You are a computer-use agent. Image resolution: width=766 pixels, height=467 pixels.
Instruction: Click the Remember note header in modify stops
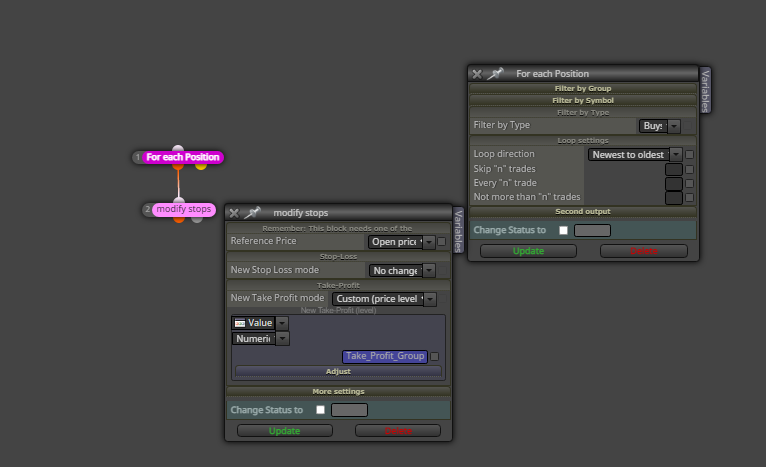338,229
